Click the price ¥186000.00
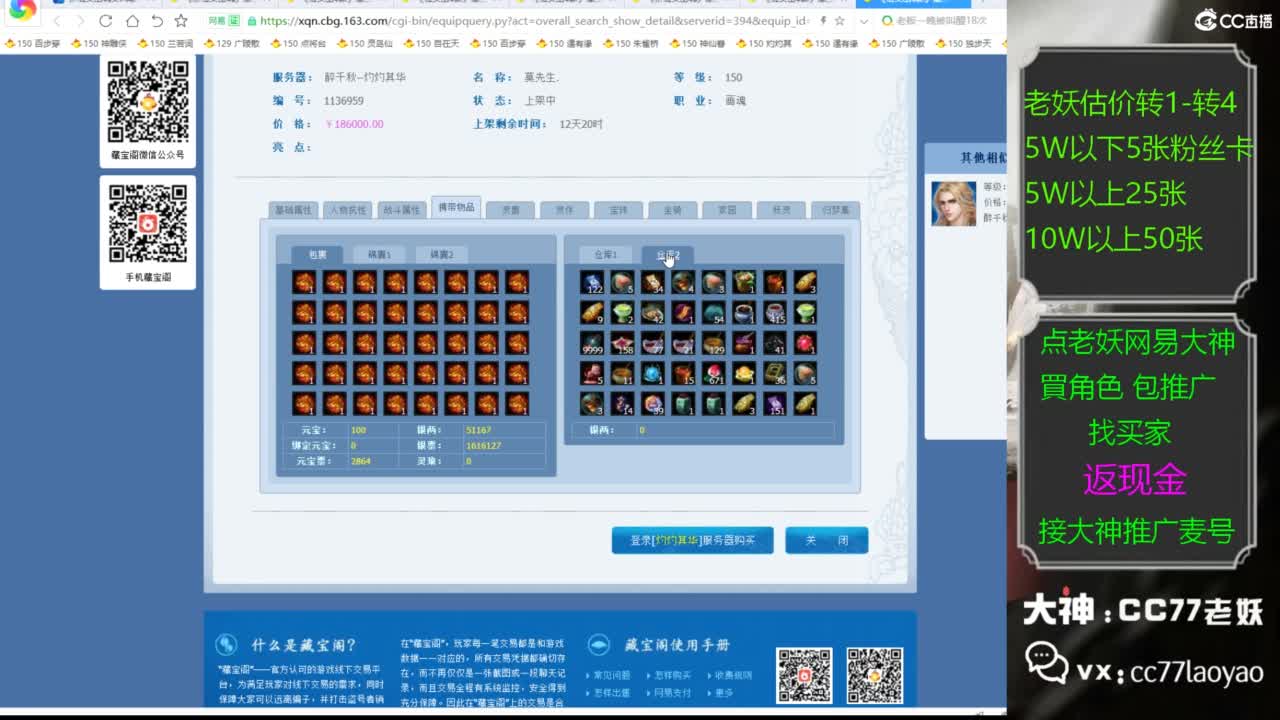This screenshot has width=1280, height=720. tap(354, 124)
